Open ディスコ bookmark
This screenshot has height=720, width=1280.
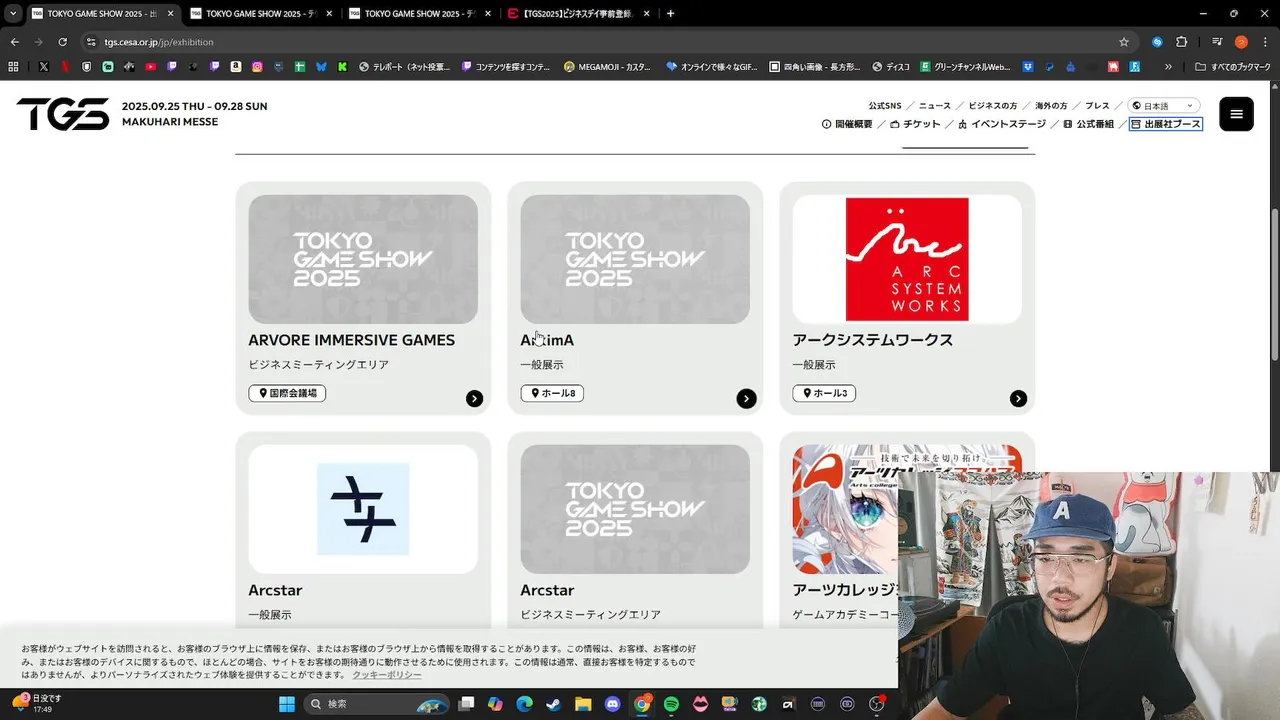tap(891, 67)
